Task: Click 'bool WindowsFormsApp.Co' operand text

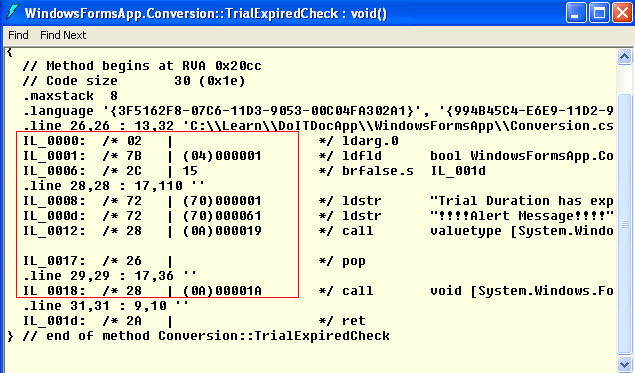Action: point(522,156)
